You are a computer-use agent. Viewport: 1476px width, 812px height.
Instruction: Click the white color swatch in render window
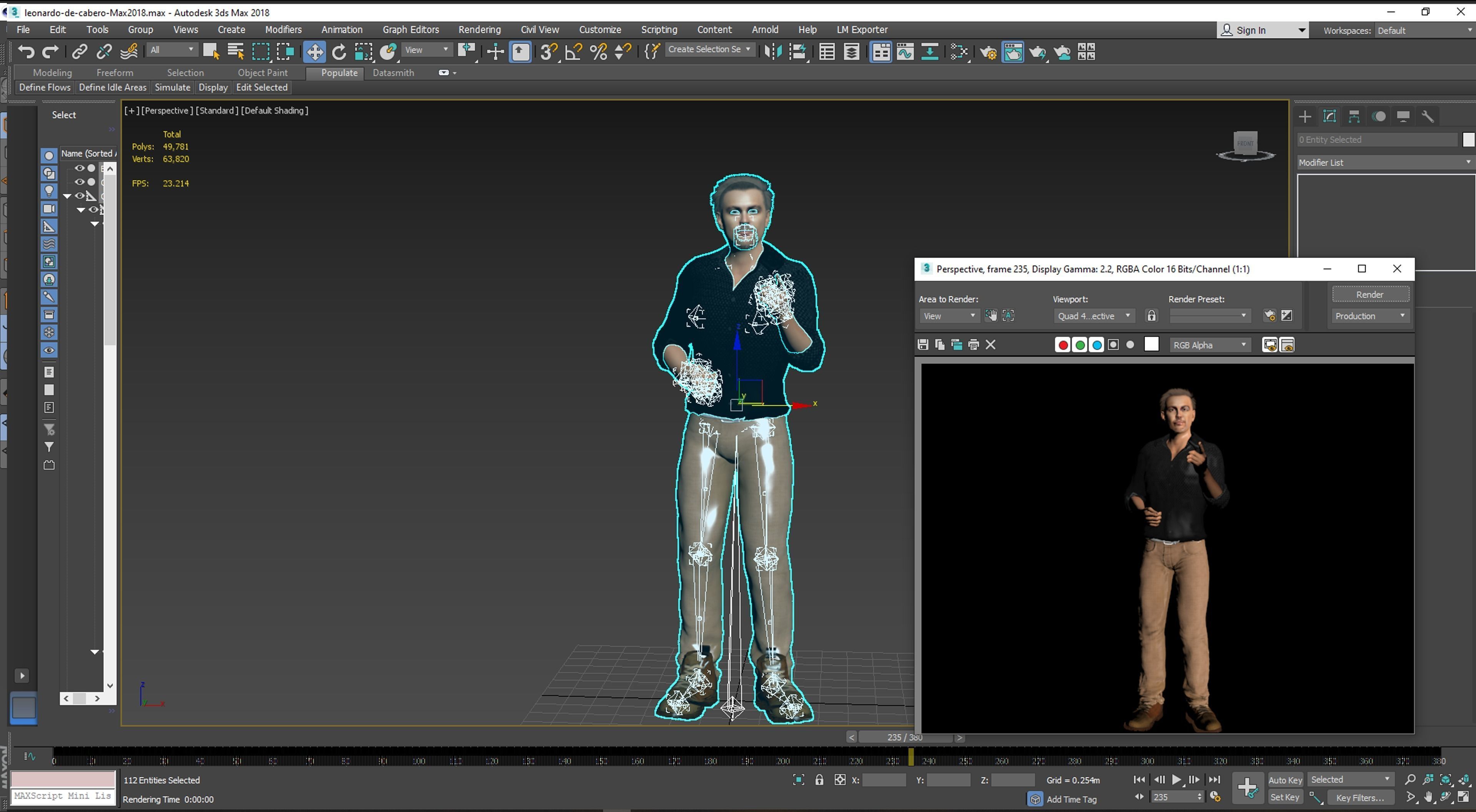[1151, 344]
